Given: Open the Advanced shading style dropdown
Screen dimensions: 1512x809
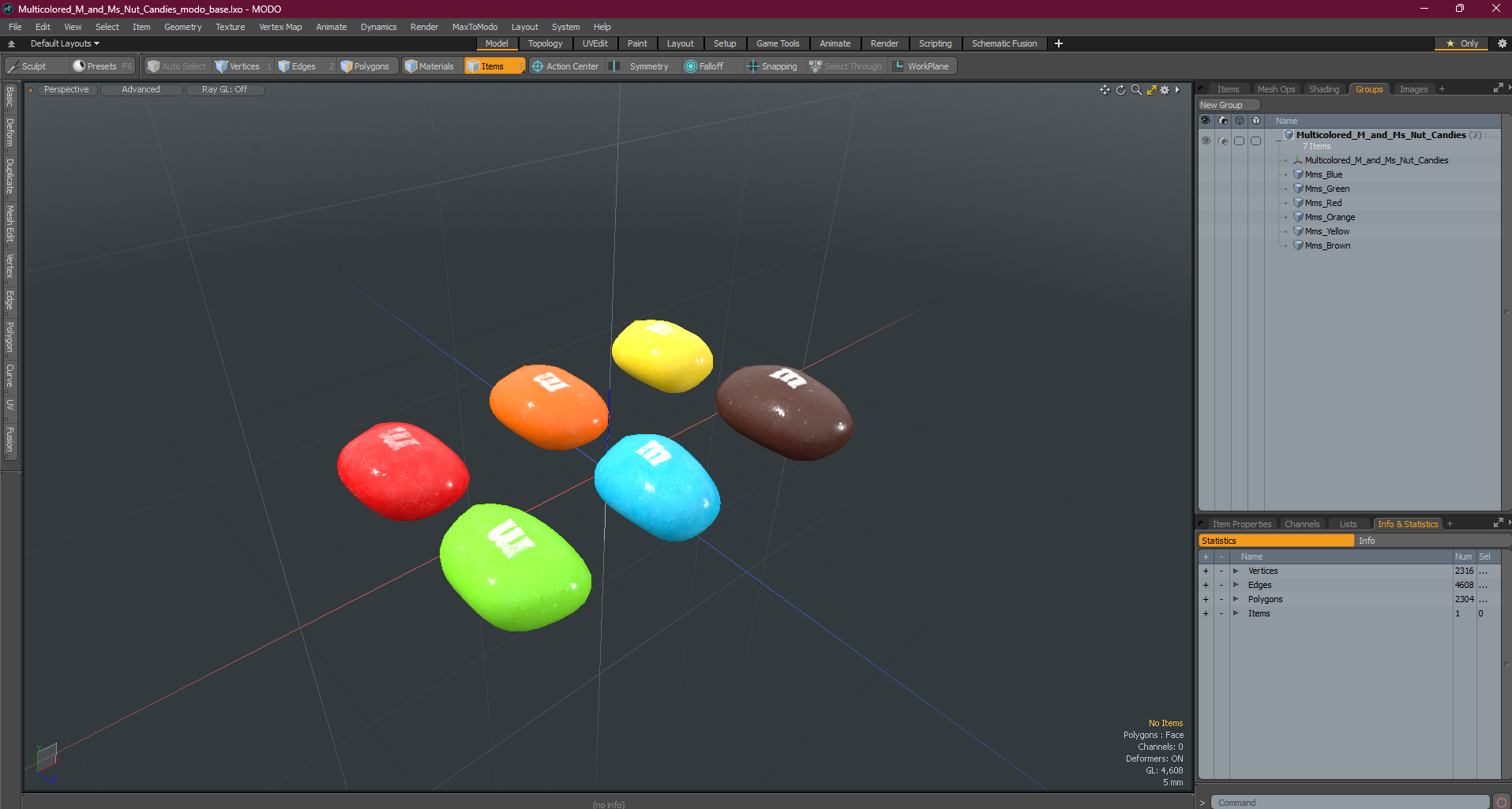Looking at the screenshot, I should coord(141,90).
